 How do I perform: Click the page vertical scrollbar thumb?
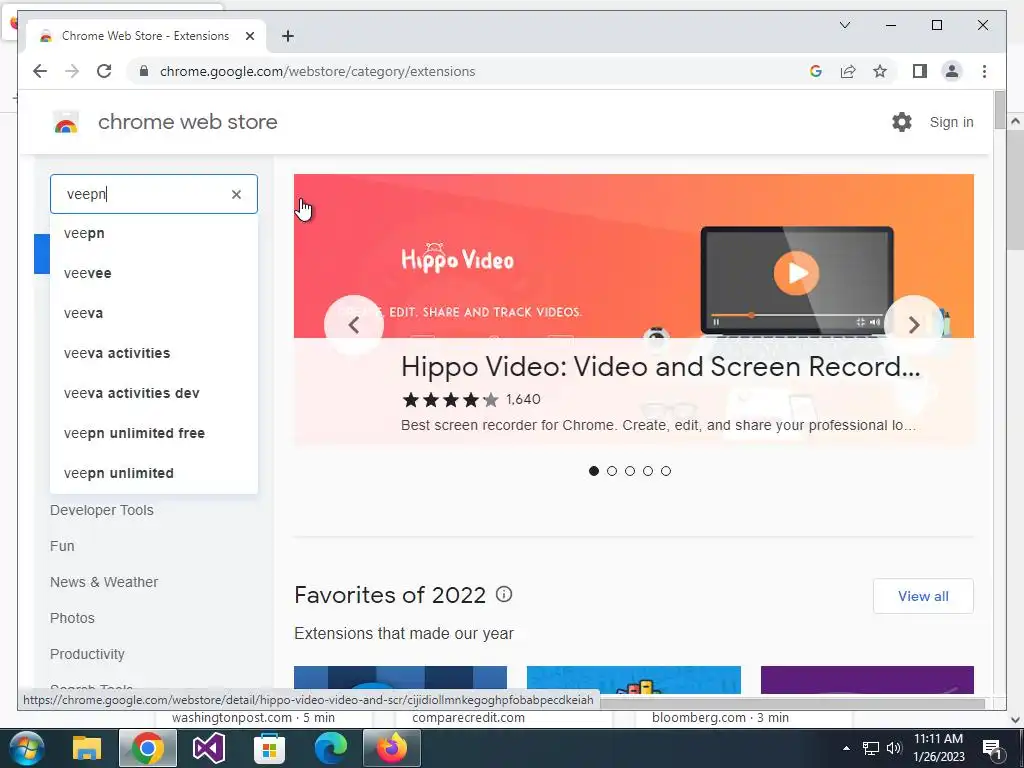pyautogui.click(x=999, y=110)
